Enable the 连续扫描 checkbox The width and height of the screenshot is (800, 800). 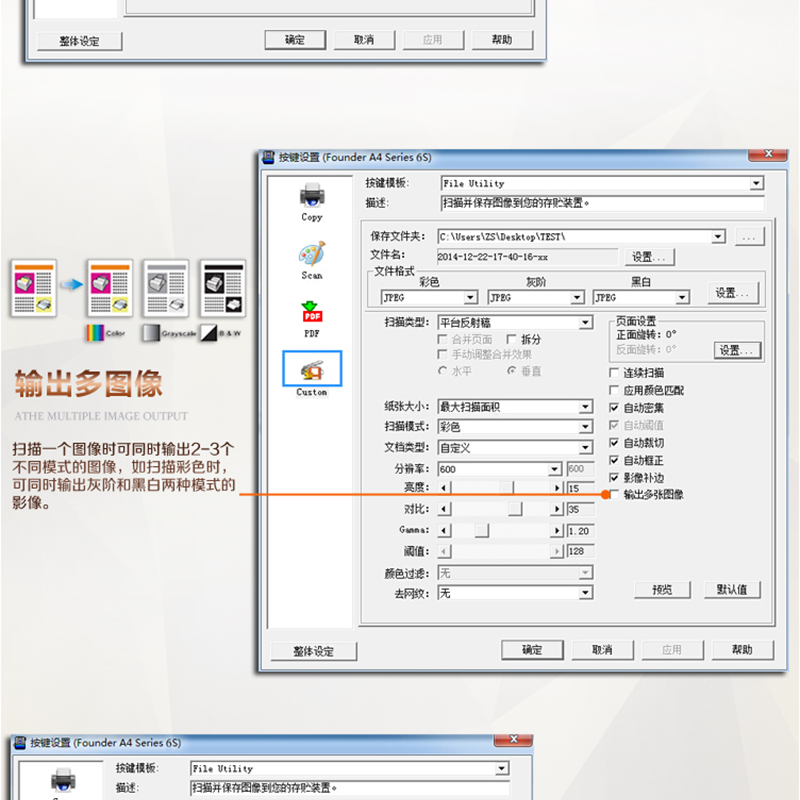point(614,374)
